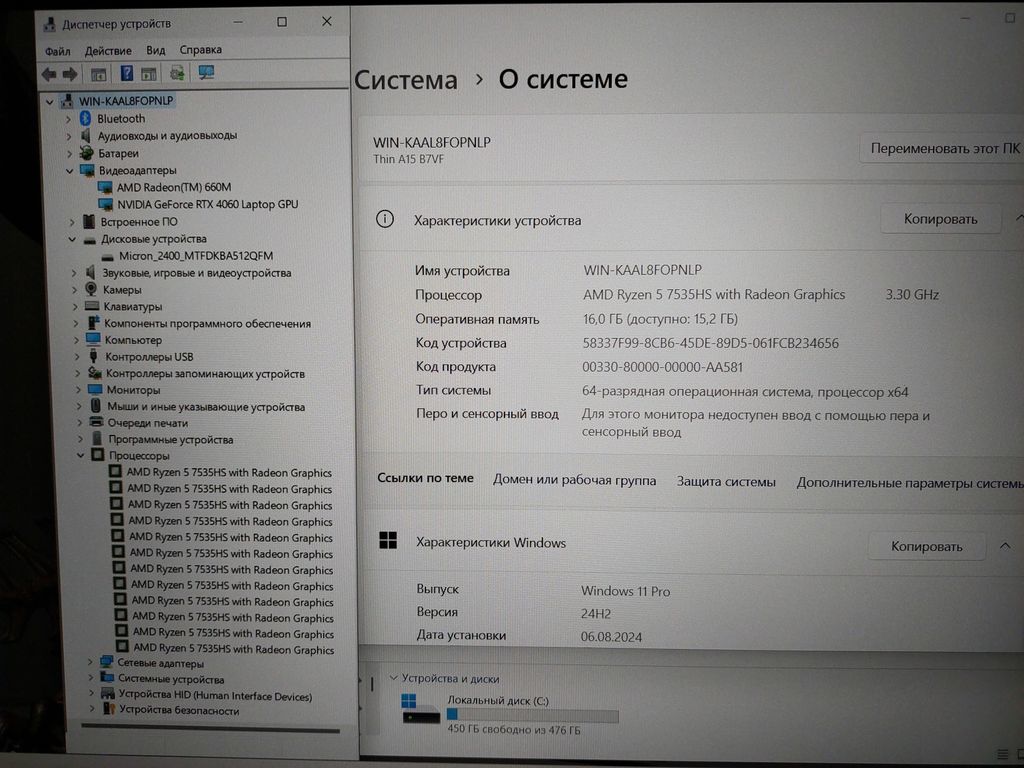Click the version value "24H2"
Screen dimensions: 1024x768
(596, 614)
